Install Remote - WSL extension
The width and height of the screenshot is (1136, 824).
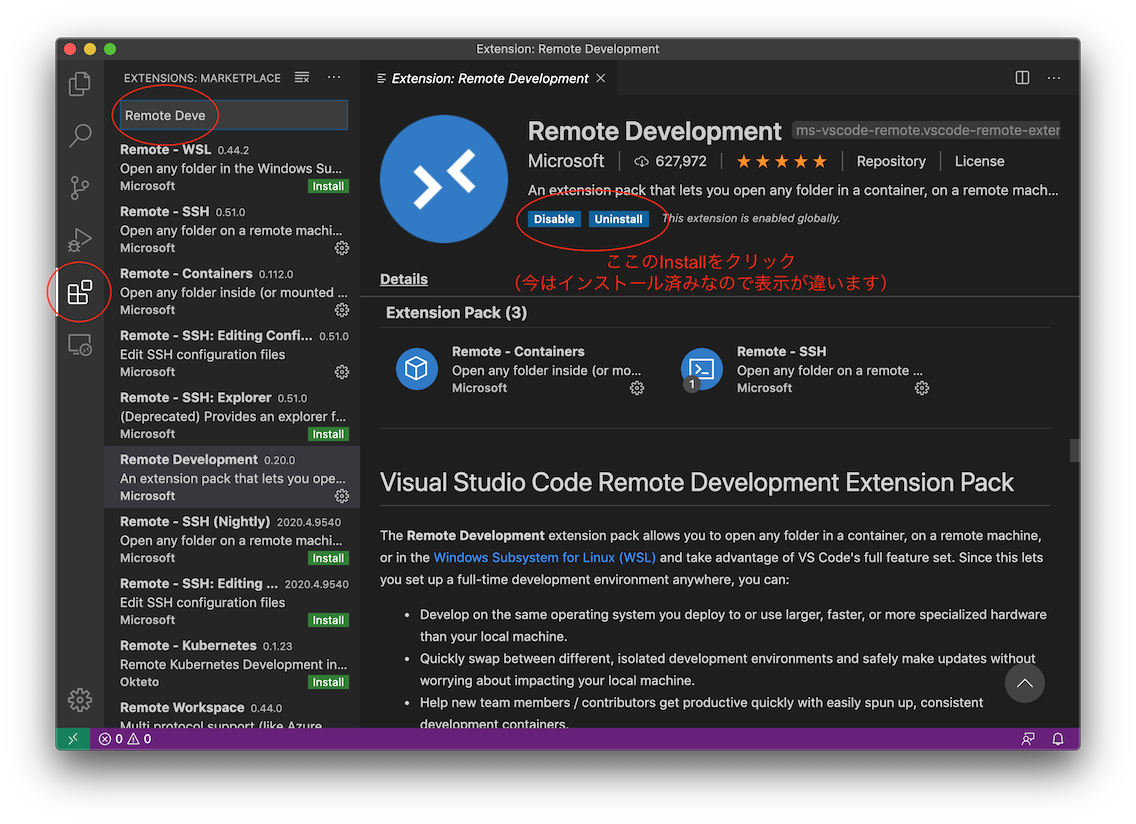[328, 186]
